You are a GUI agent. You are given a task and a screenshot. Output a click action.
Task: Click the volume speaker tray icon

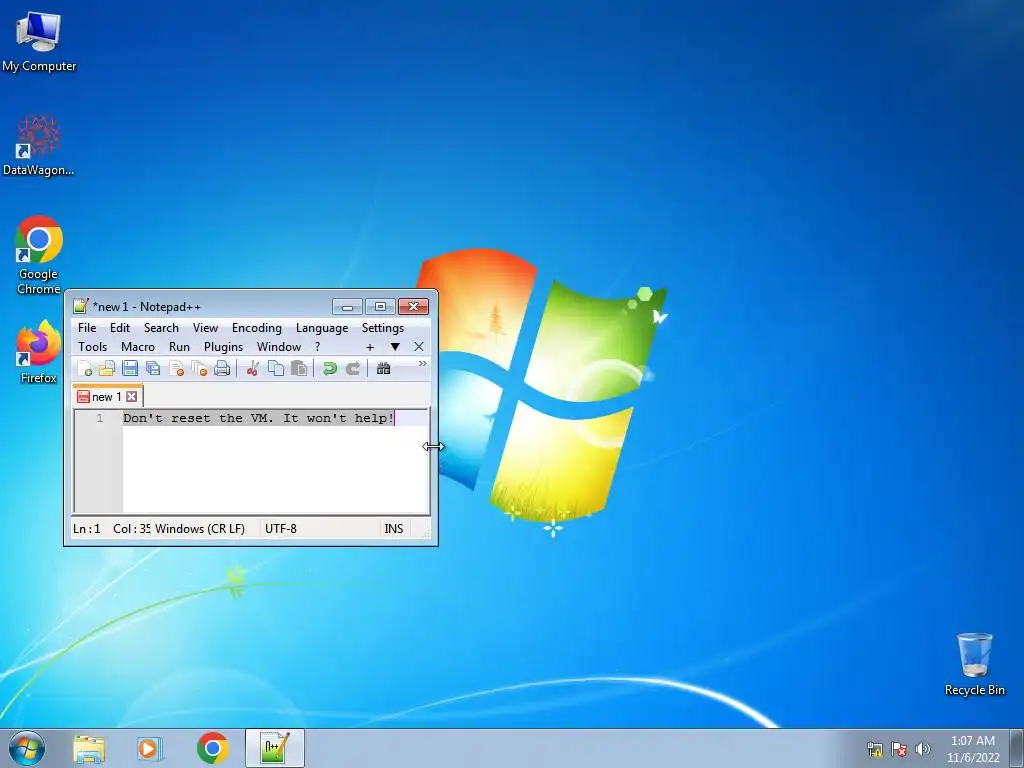point(923,749)
